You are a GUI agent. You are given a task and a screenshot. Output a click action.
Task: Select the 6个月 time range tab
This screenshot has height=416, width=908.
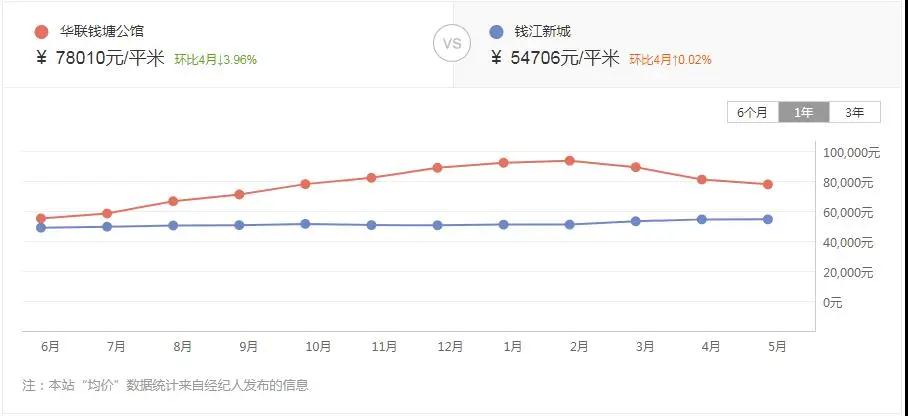(x=753, y=112)
